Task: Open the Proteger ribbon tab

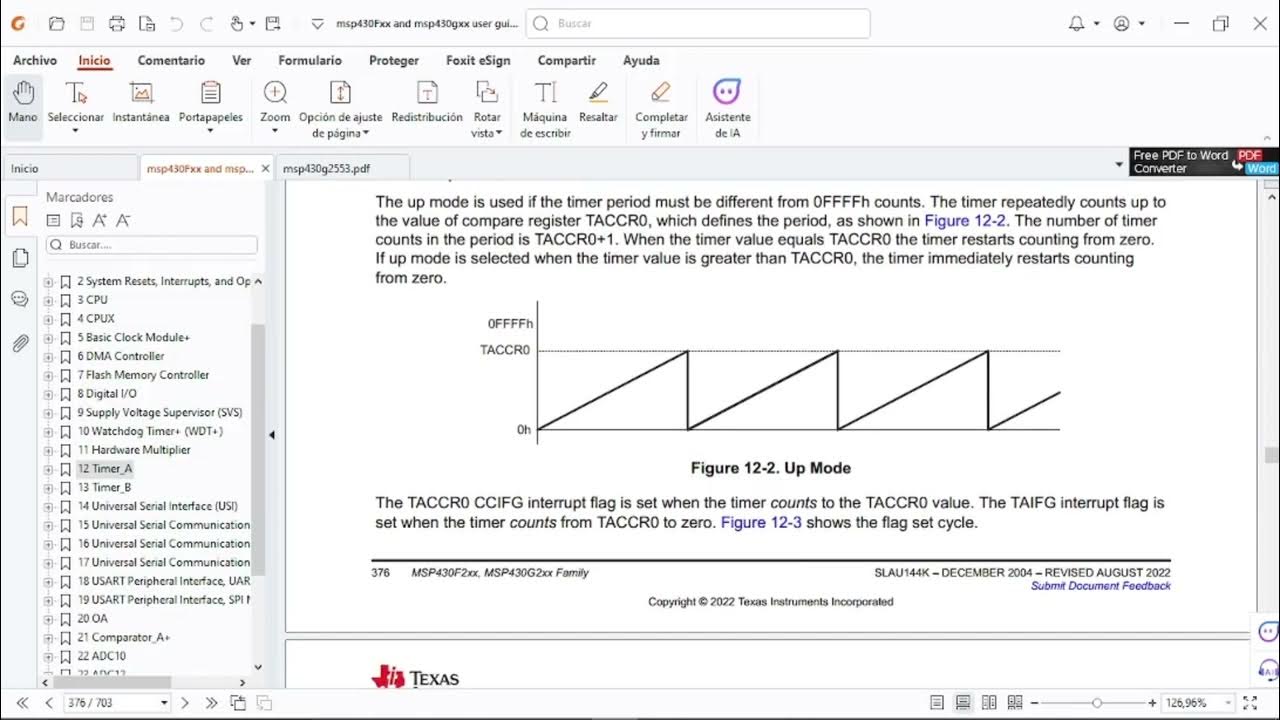Action: coord(394,61)
